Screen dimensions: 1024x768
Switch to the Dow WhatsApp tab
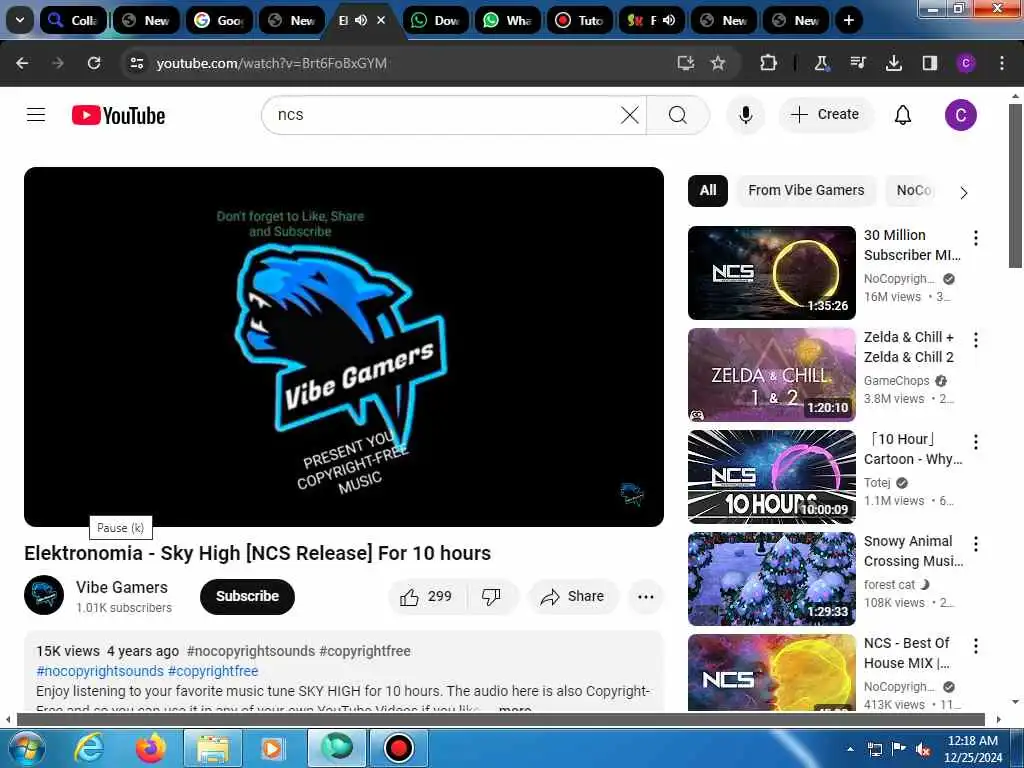click(x=436, y=20)
